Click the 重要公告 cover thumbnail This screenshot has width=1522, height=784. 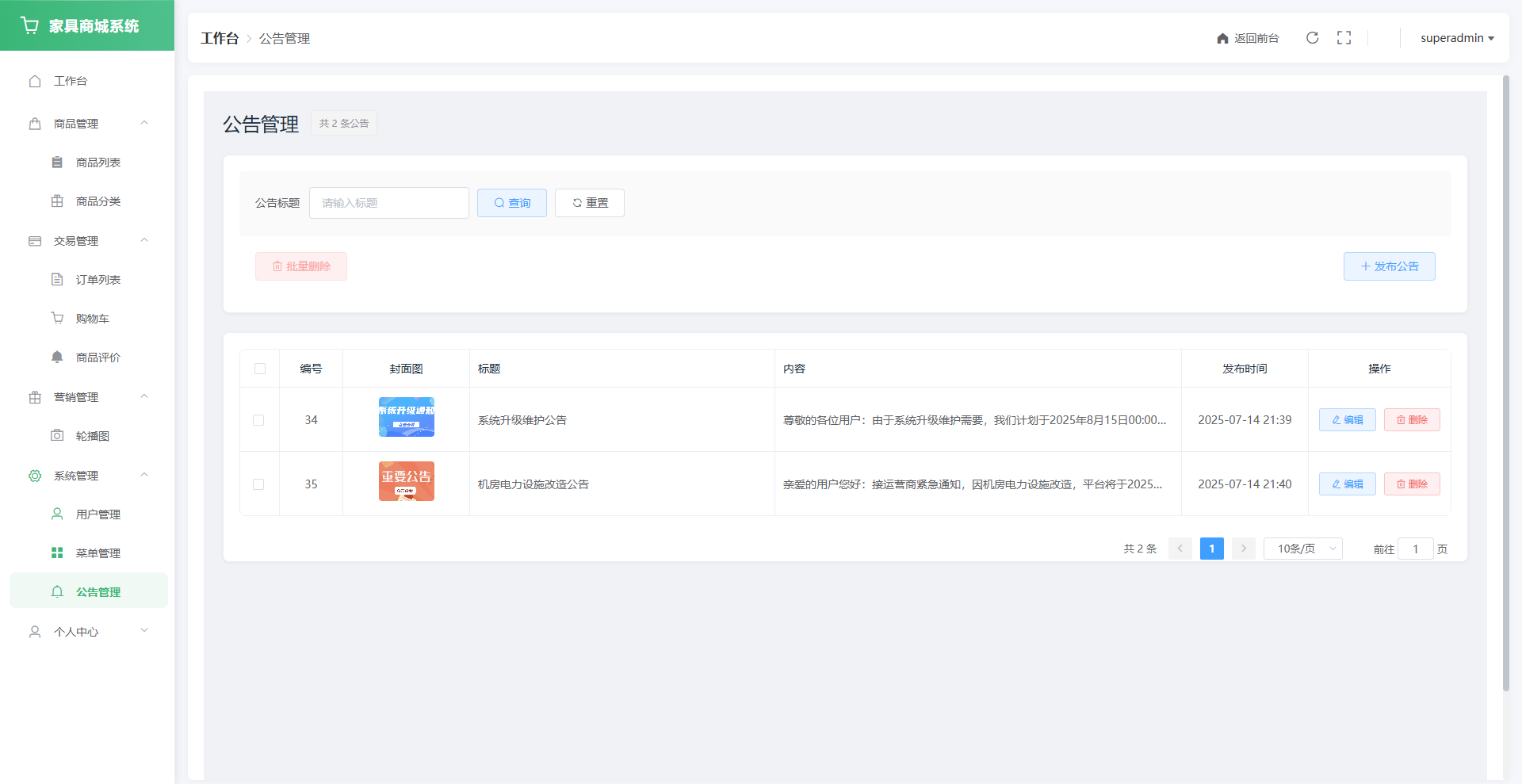pyautogui.click(x=406, y=481)
